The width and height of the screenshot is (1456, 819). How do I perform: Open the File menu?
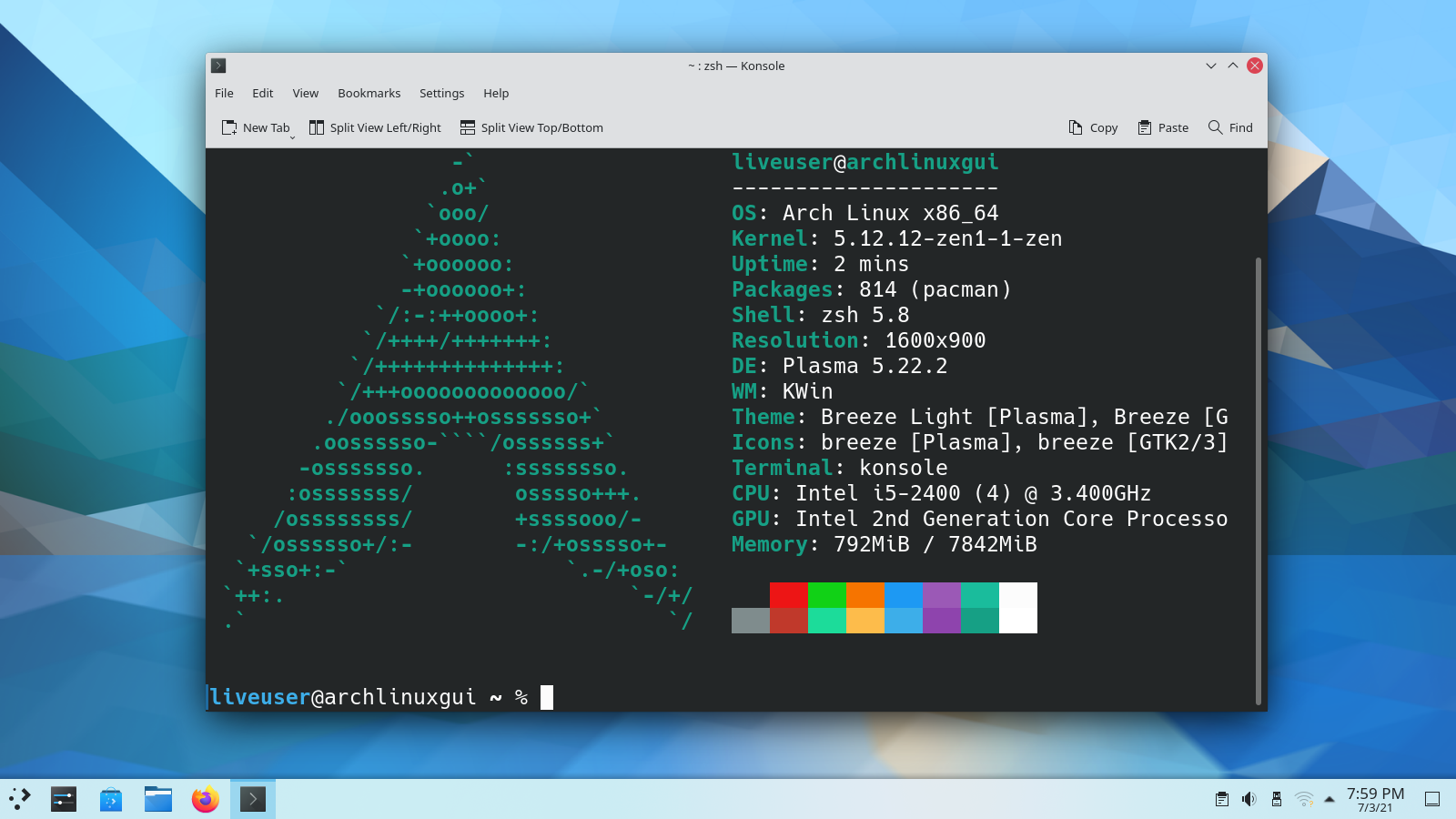224,93
